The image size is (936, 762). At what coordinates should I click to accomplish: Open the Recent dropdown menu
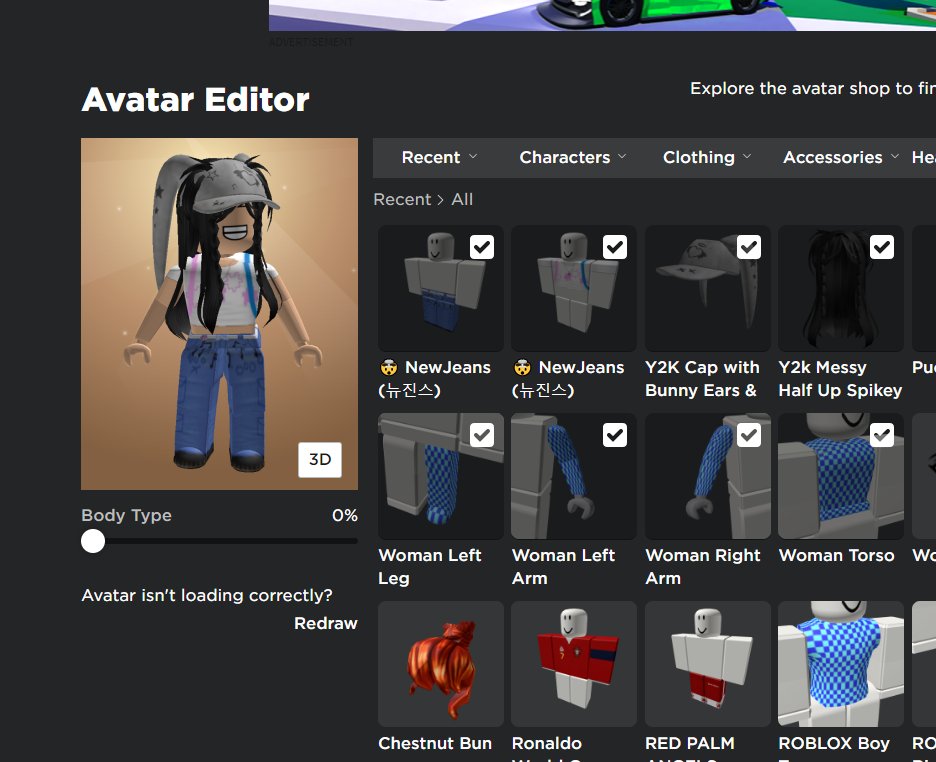click(439, 158)
